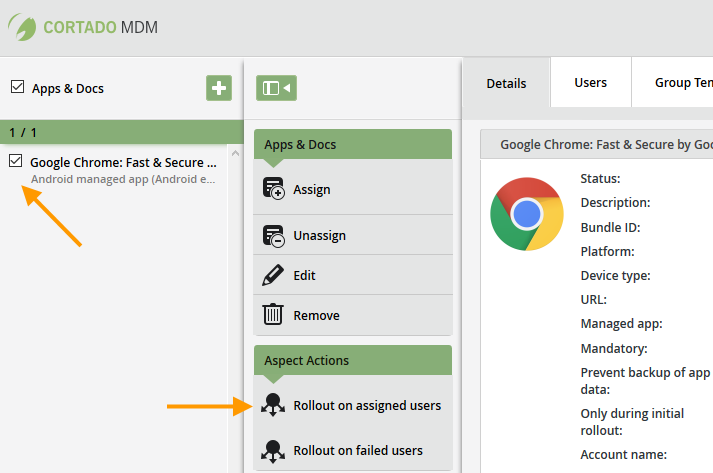713x473 pixels.
Task: Add a new app with the plus button
Action: pos(219,88)
